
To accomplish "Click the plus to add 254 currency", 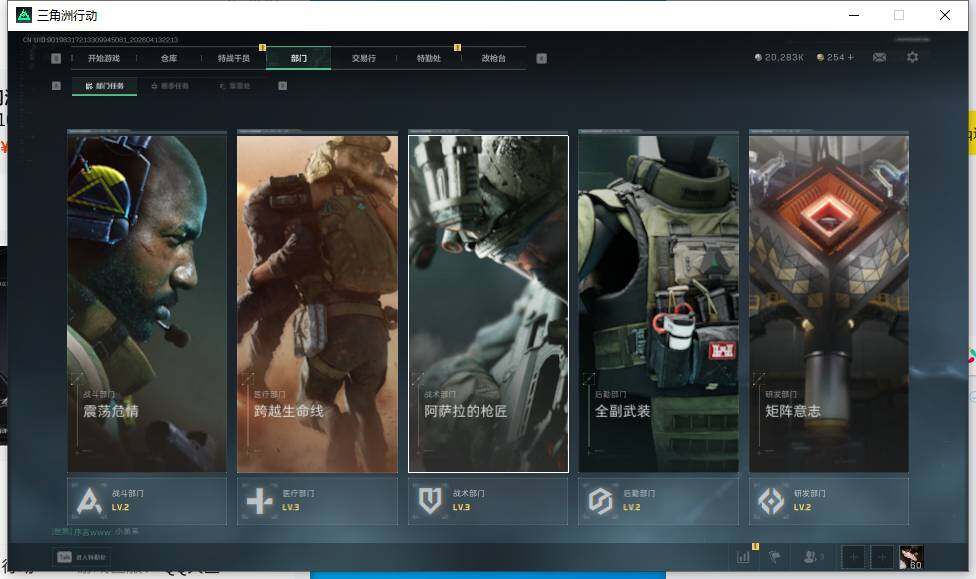I will 851,57.
